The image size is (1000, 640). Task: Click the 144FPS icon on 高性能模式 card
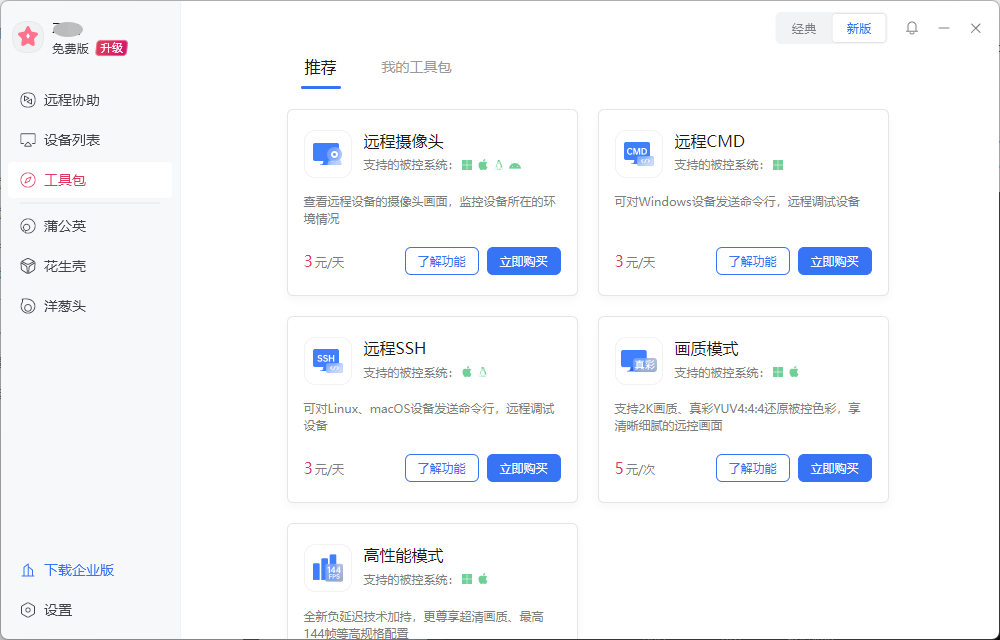[x=328, y=568]
